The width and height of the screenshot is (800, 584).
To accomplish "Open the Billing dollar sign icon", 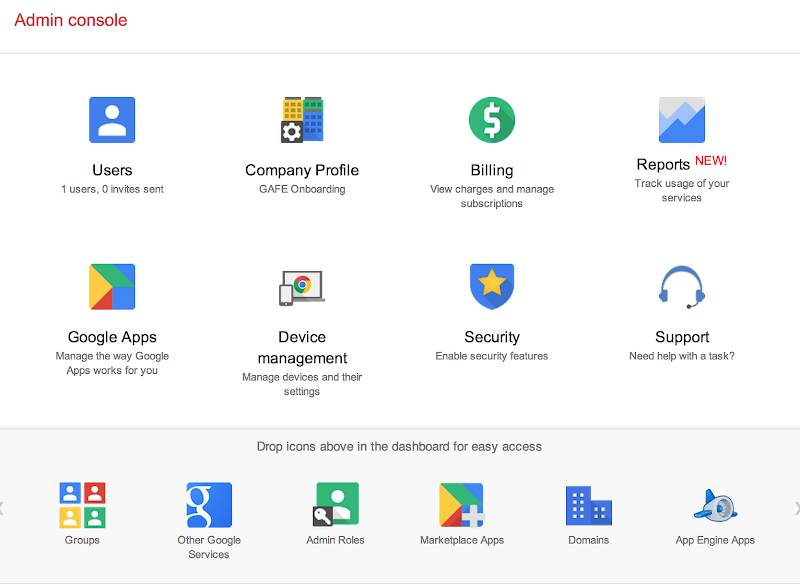I will point(492,120).
